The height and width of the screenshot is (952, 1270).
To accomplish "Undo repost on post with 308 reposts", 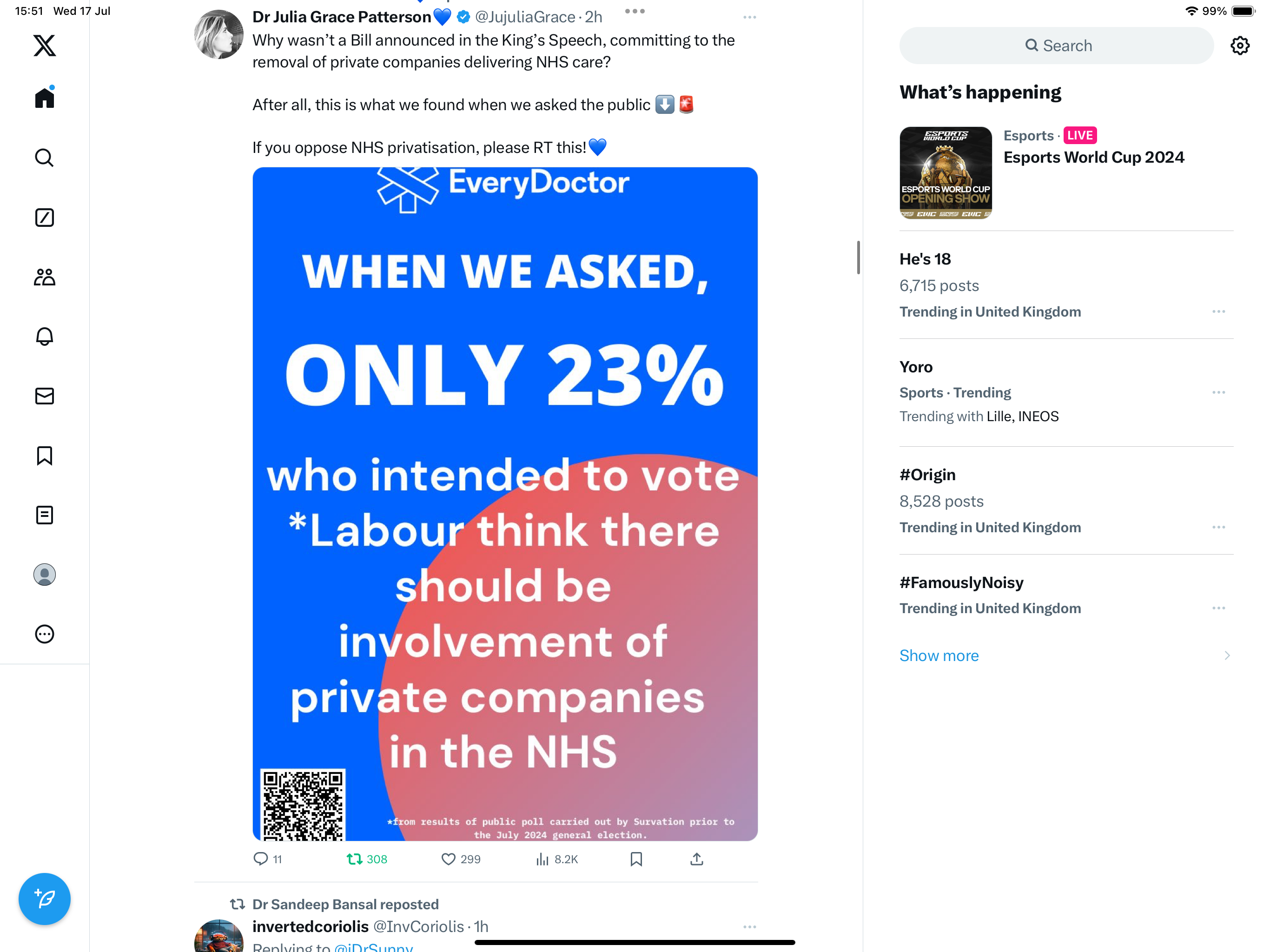I will click(x=355, y=859).
